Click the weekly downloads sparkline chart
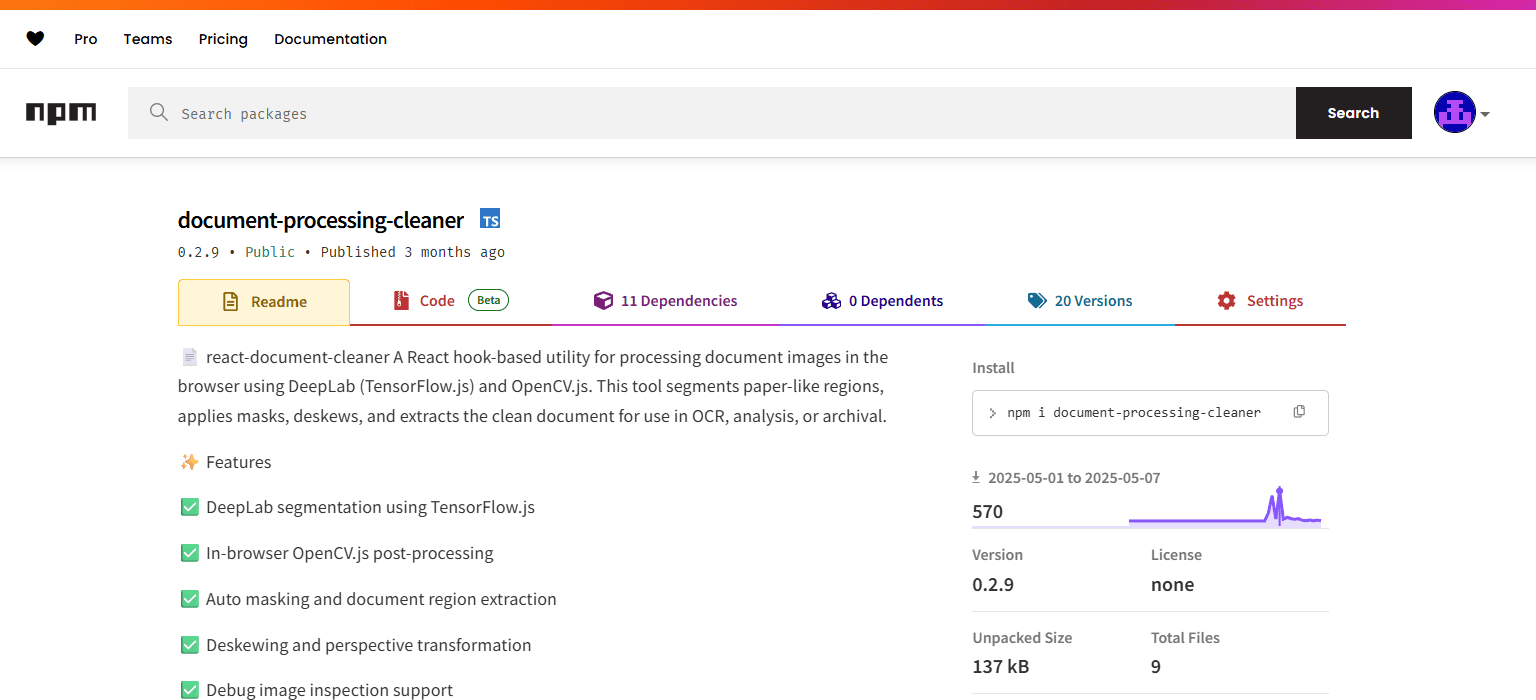 click(1225, 506)
